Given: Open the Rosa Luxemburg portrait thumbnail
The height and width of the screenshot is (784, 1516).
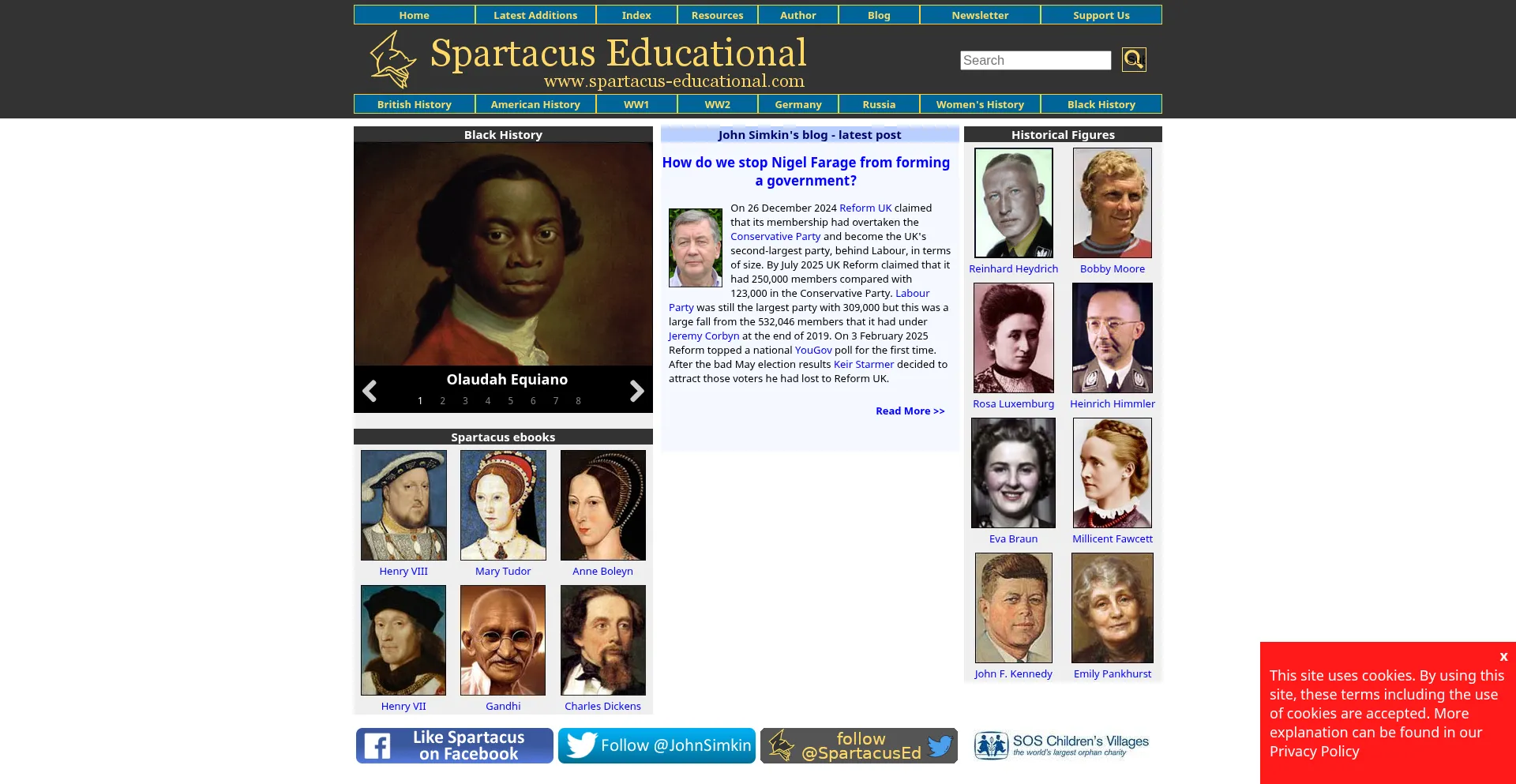Looking at the screenshot, I should point(1013,338).
